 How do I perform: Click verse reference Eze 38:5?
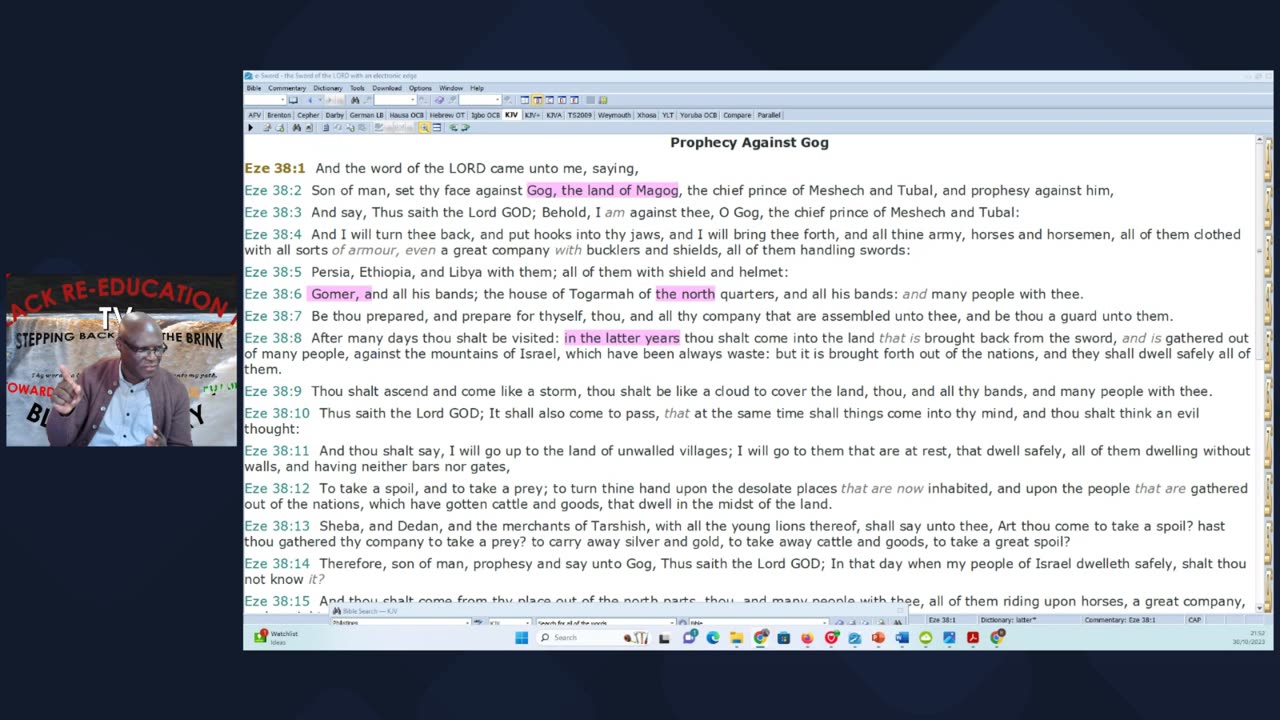(x=273, y=272)
